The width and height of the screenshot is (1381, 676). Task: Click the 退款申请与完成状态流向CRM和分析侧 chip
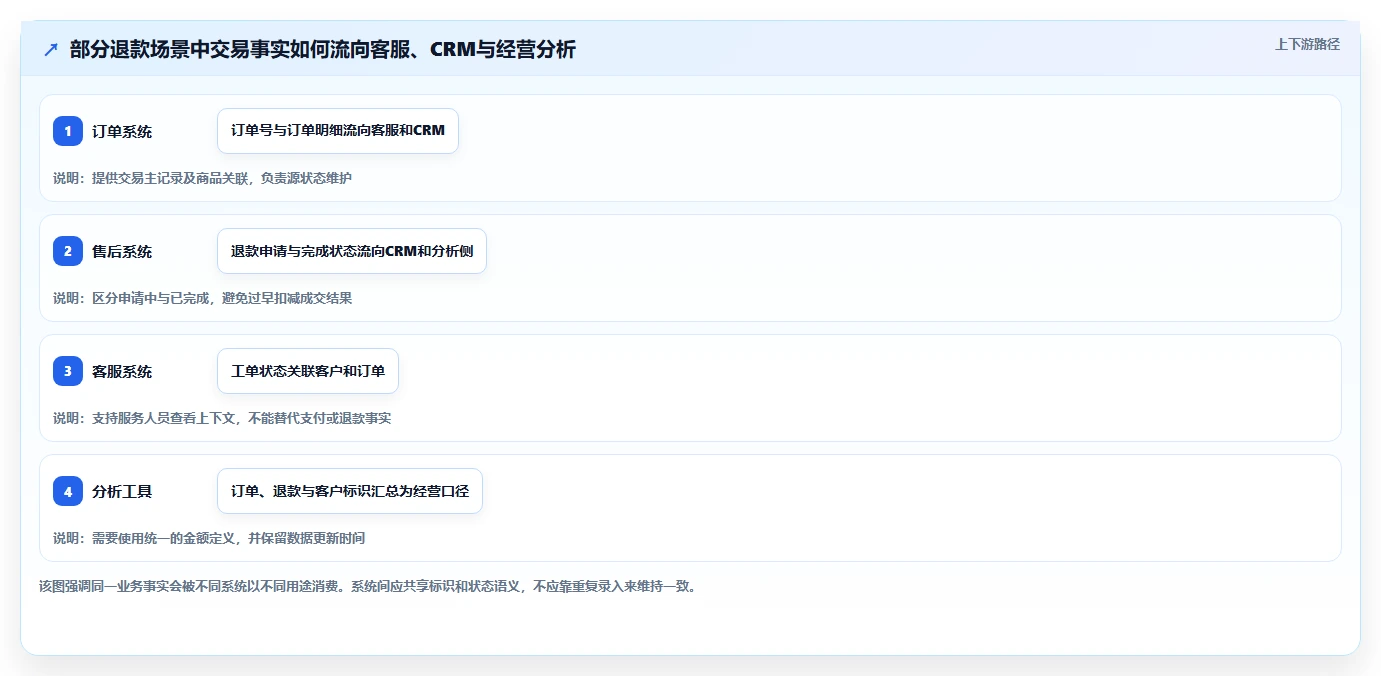click(352, 251)
